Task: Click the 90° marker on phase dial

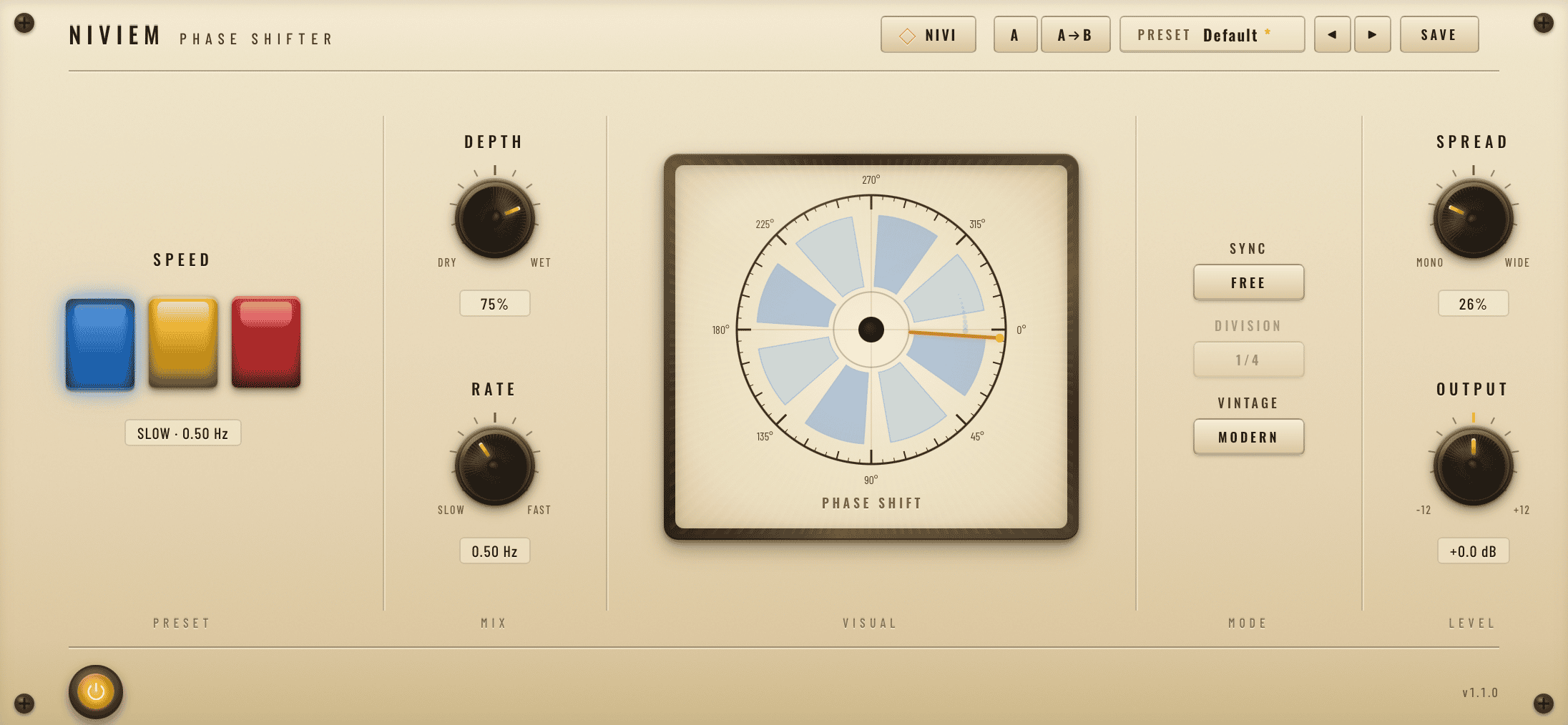Action: pos(871,480)
